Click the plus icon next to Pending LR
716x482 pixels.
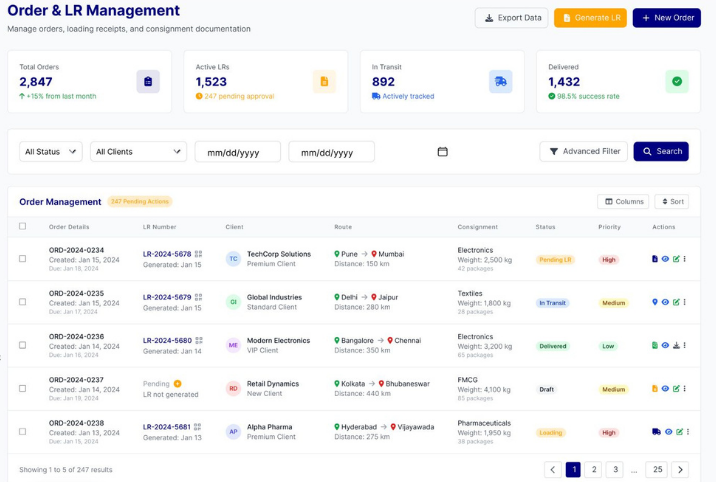tap(178, 383)
